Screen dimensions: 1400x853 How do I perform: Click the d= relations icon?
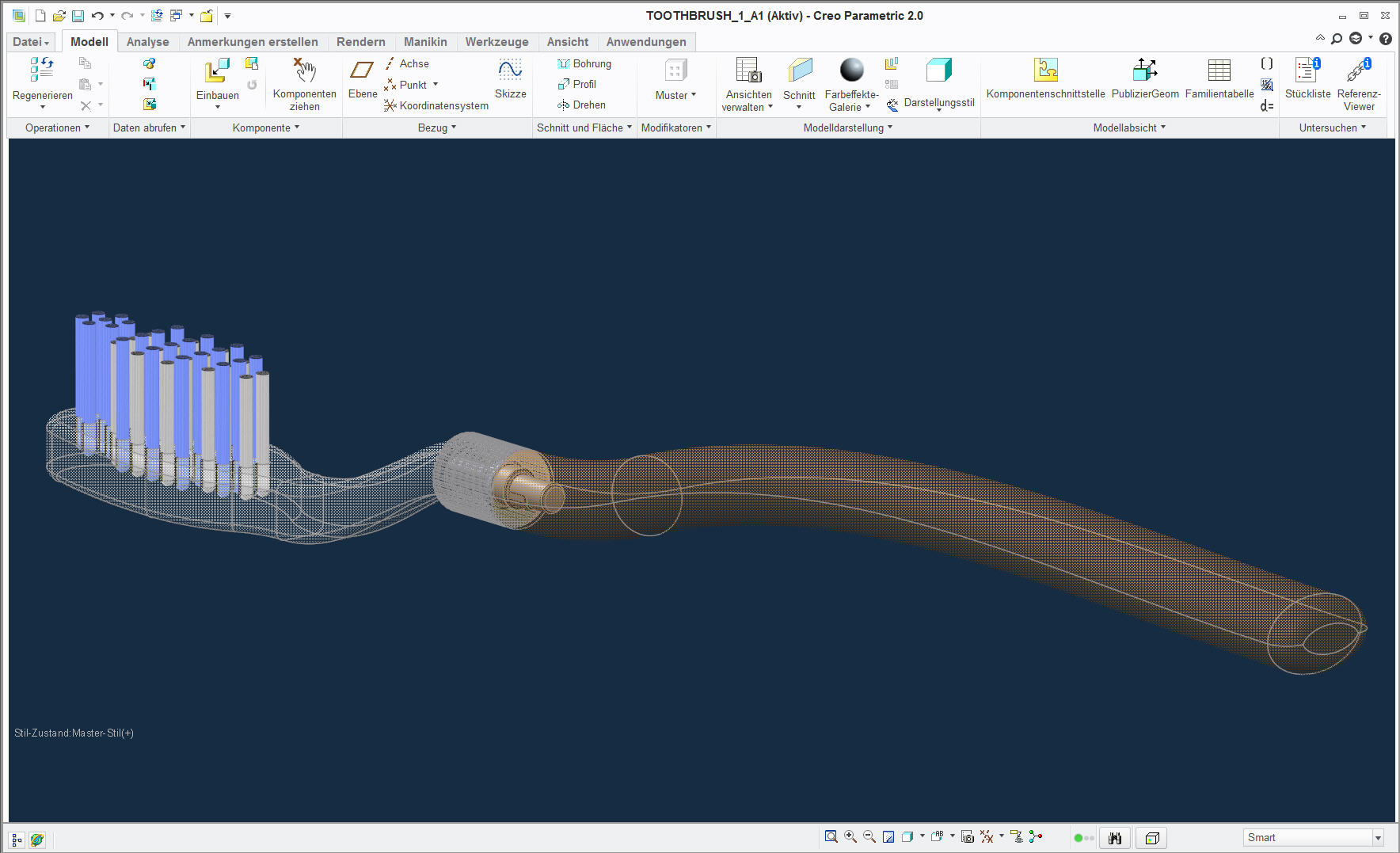coord(1267,105)
